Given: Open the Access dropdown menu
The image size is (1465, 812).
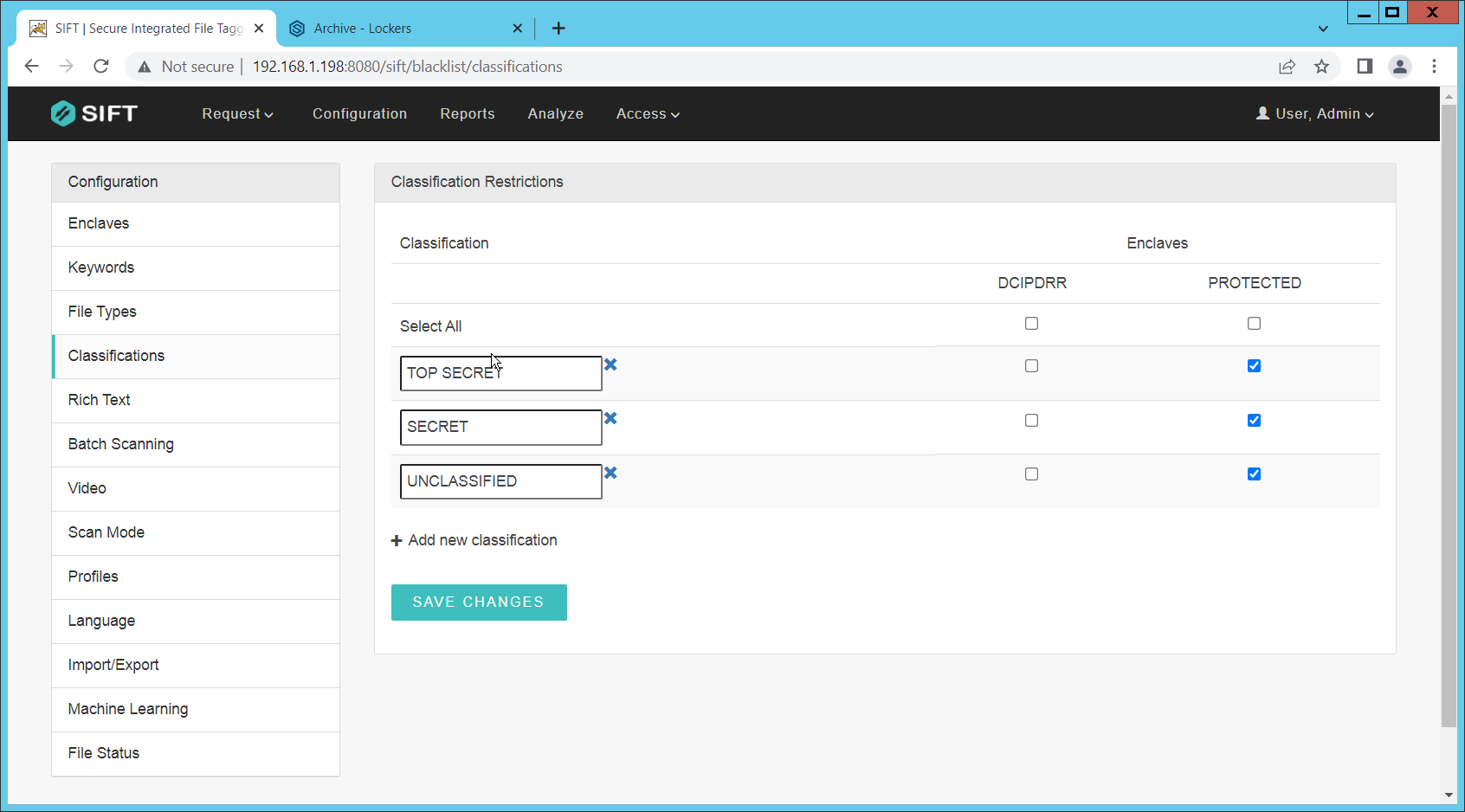Looking at the screenshot, I should [647, 114].
